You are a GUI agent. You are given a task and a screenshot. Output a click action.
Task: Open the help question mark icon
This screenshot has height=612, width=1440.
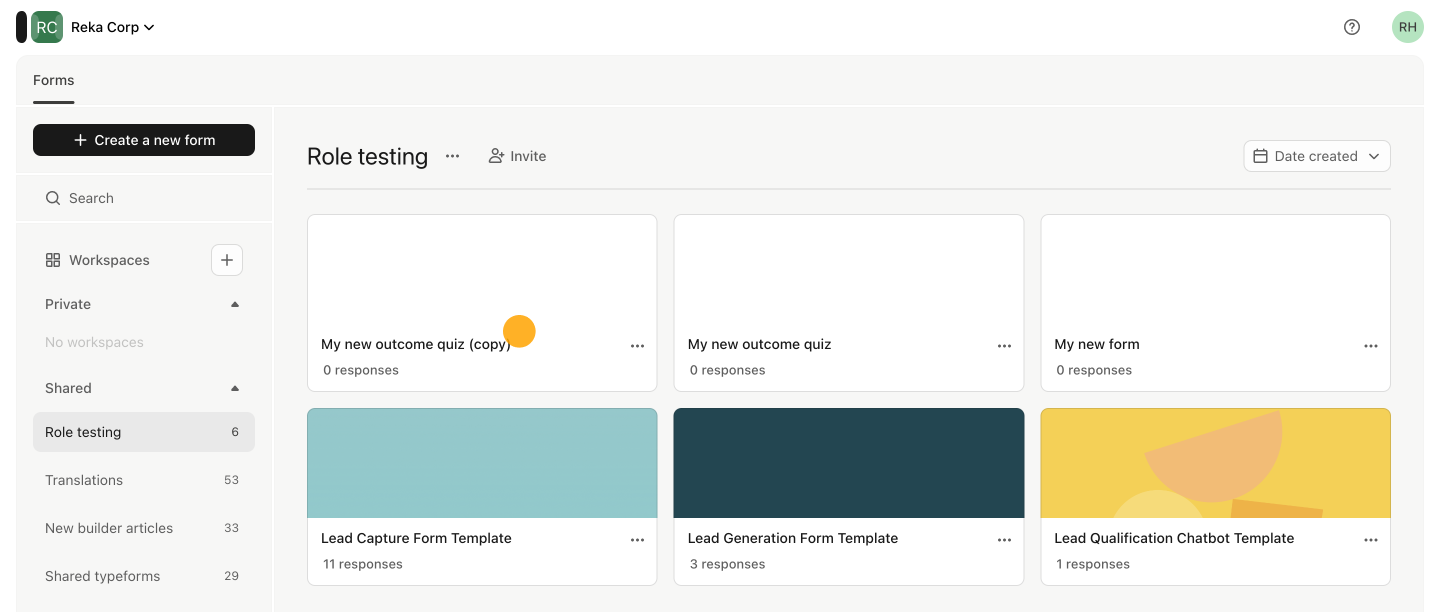coord(1352,27)
